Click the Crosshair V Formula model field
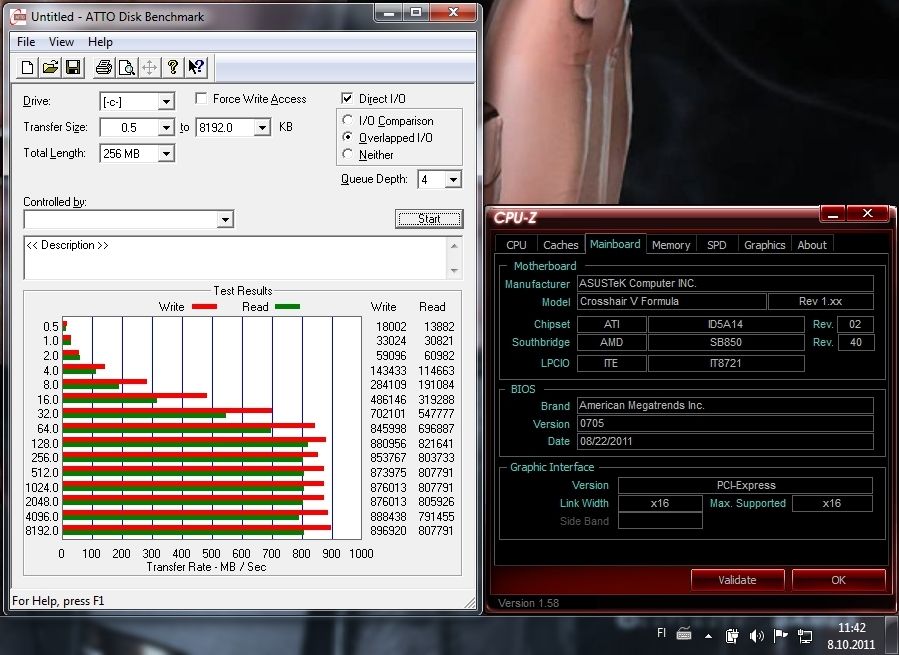 (671, 302)
